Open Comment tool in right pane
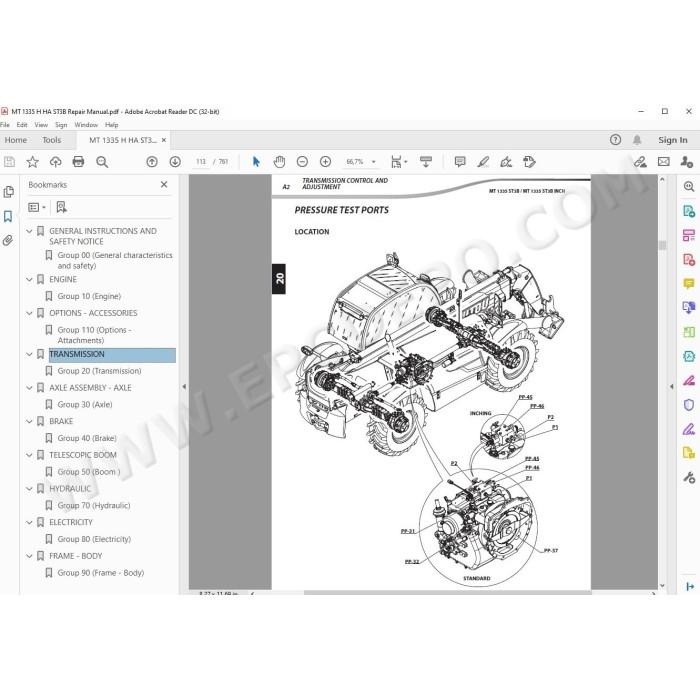Image resolution: width=700 pixels, height=700 pixels. 689,283
